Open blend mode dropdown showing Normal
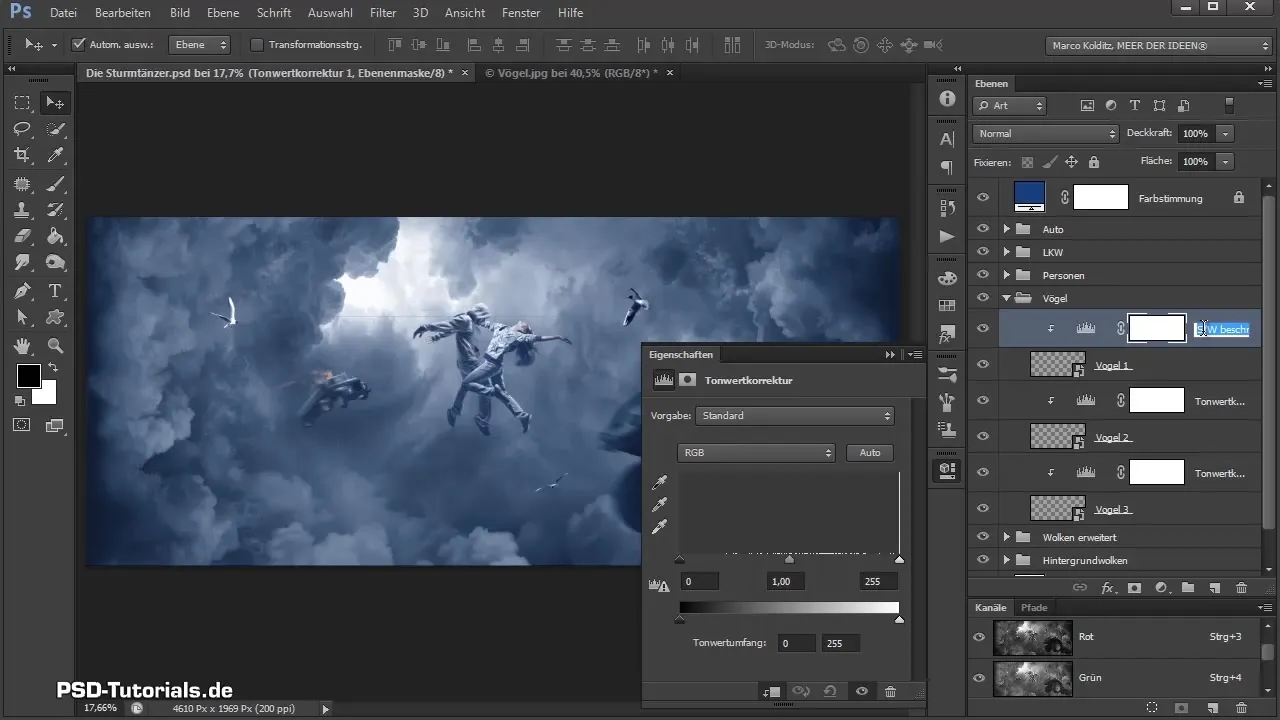 (1046, 133)
